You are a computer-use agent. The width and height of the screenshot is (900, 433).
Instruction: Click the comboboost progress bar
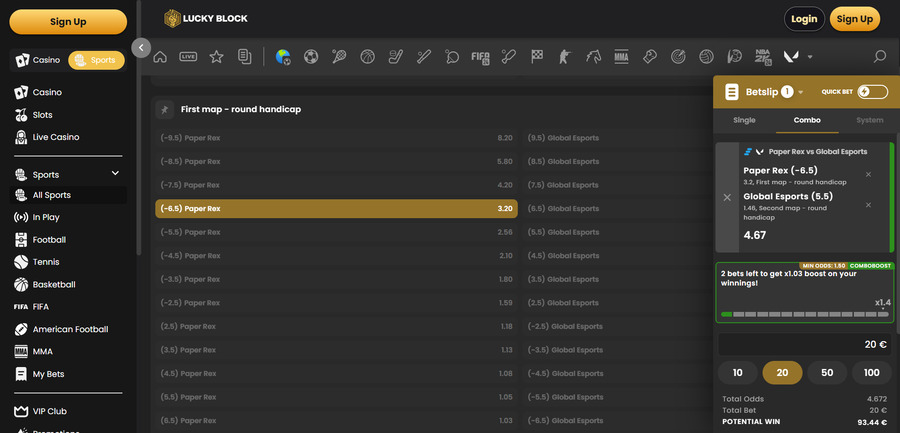pos(805,314)
